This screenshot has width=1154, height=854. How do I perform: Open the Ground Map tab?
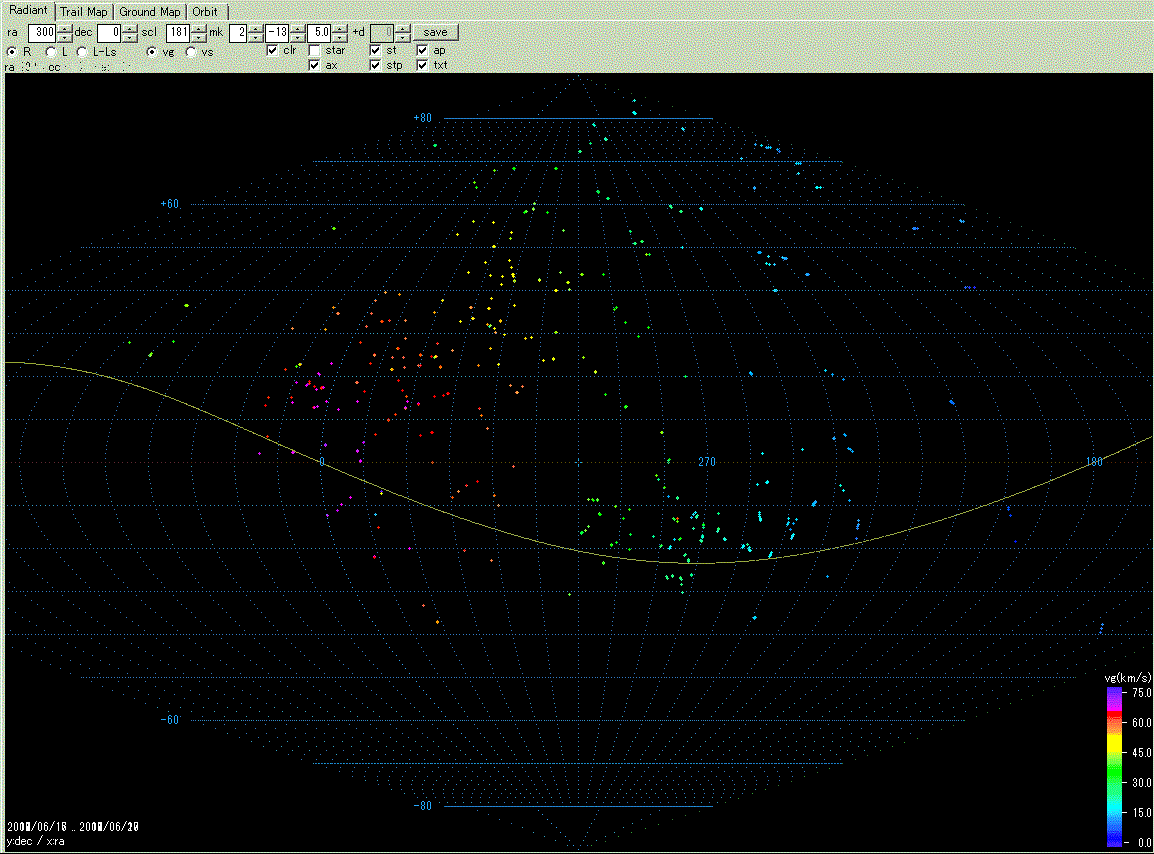(150, 12)
